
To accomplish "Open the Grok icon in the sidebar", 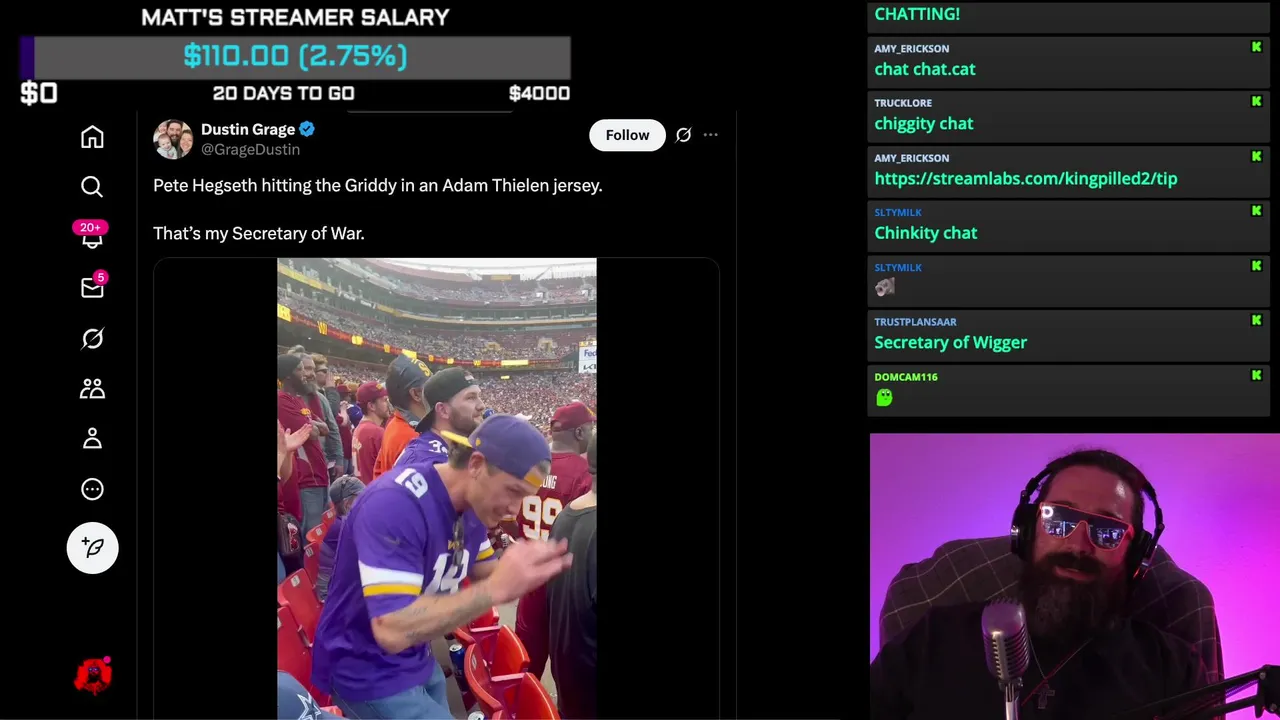I will tap(92, 339).
